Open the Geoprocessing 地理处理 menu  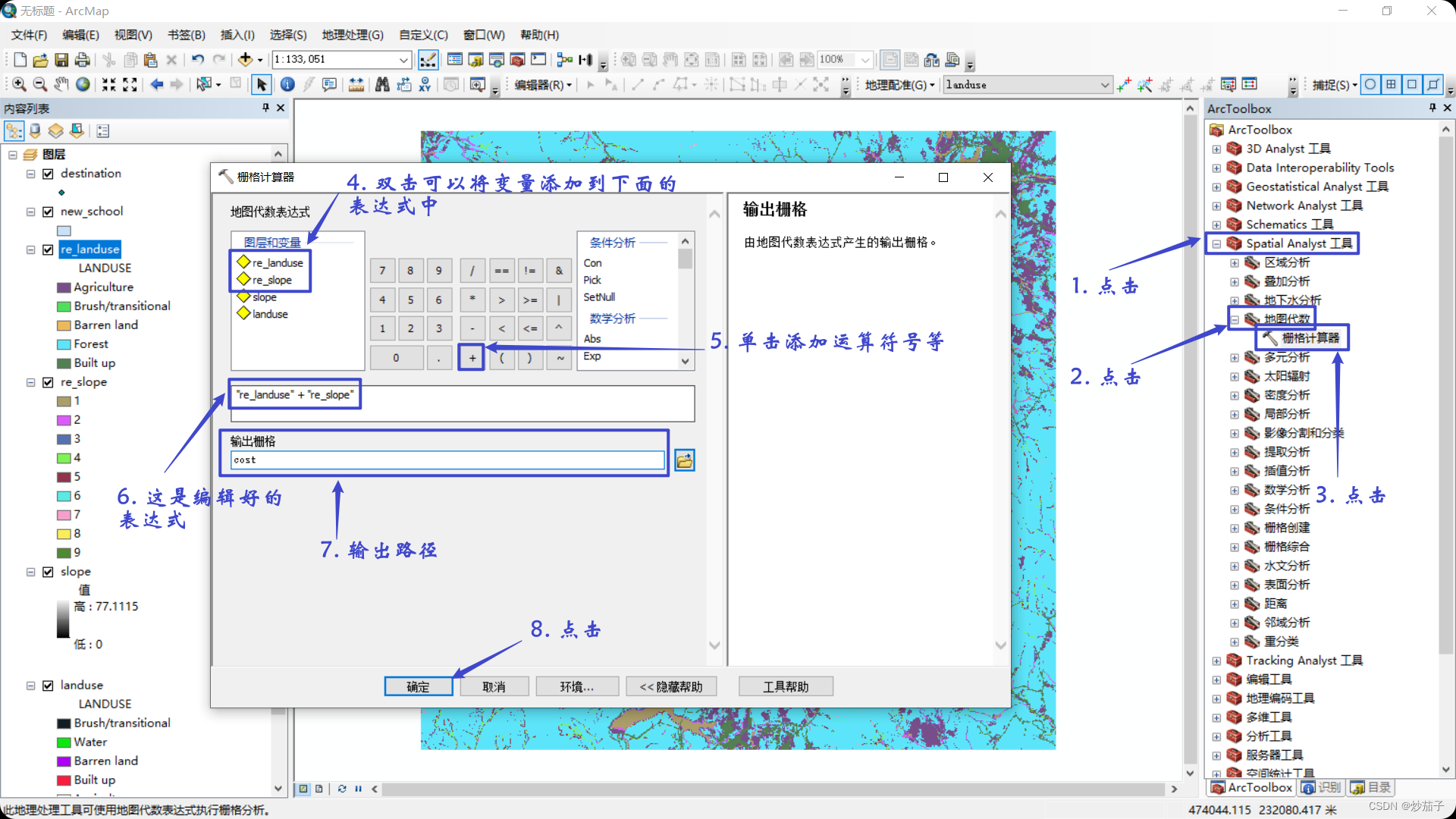pos(352,35)
